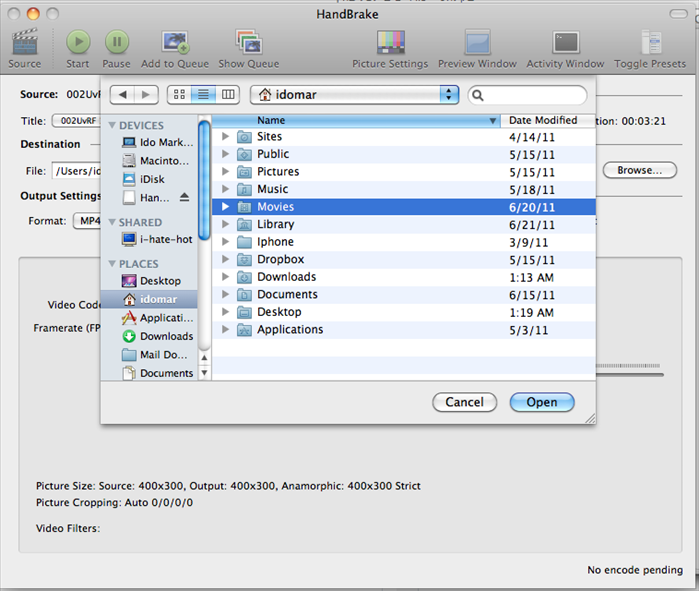Open the Title 002UvRF dropdown

tap(77, 121)
